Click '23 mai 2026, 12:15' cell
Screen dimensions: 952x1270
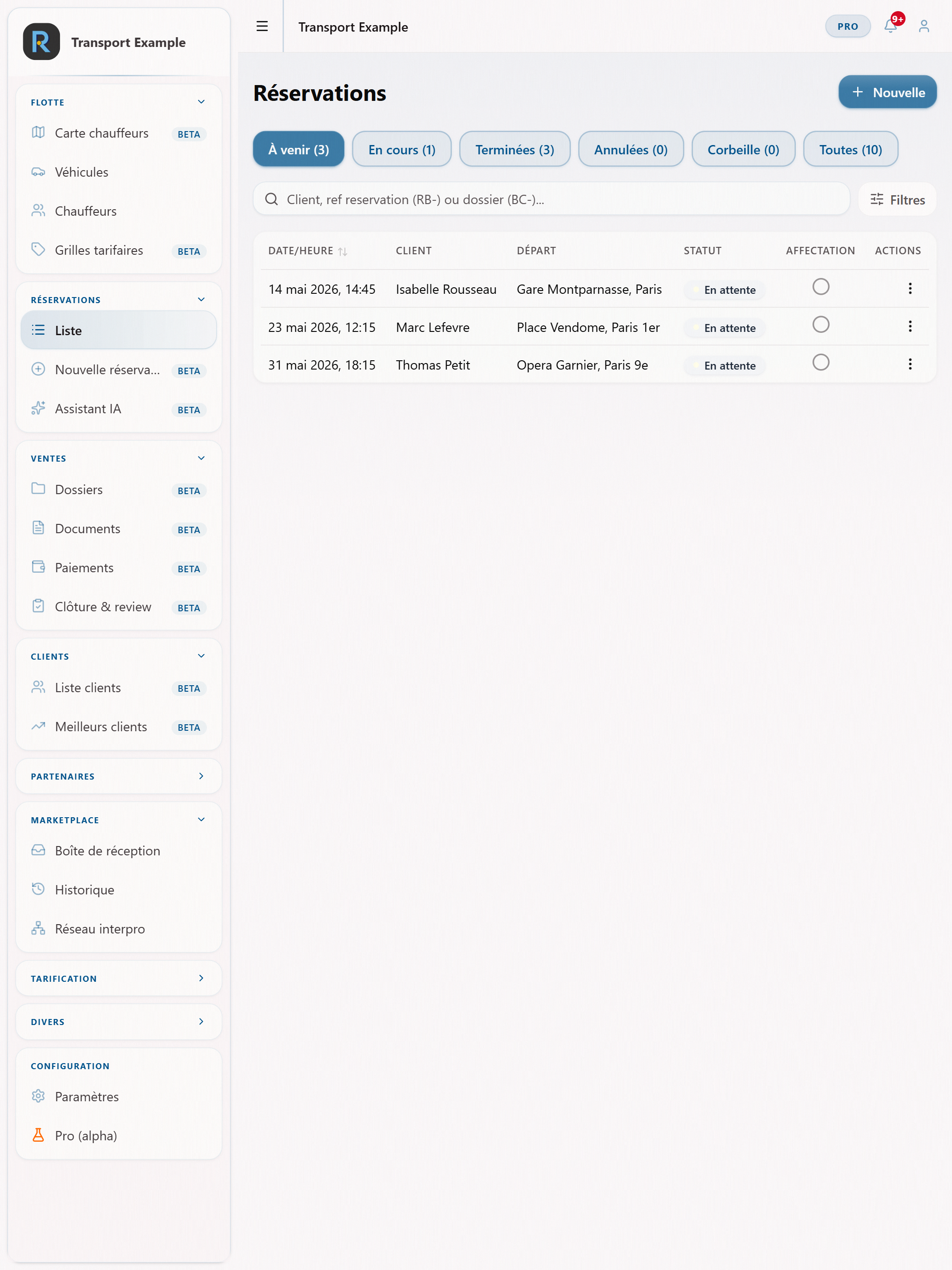coord(322,327)
